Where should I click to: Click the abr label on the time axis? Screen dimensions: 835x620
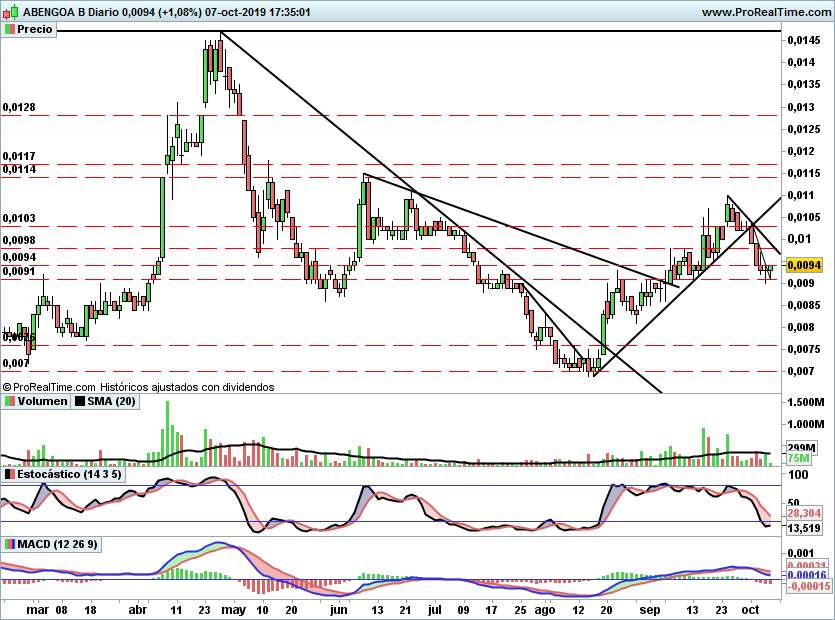click(138, 610)
